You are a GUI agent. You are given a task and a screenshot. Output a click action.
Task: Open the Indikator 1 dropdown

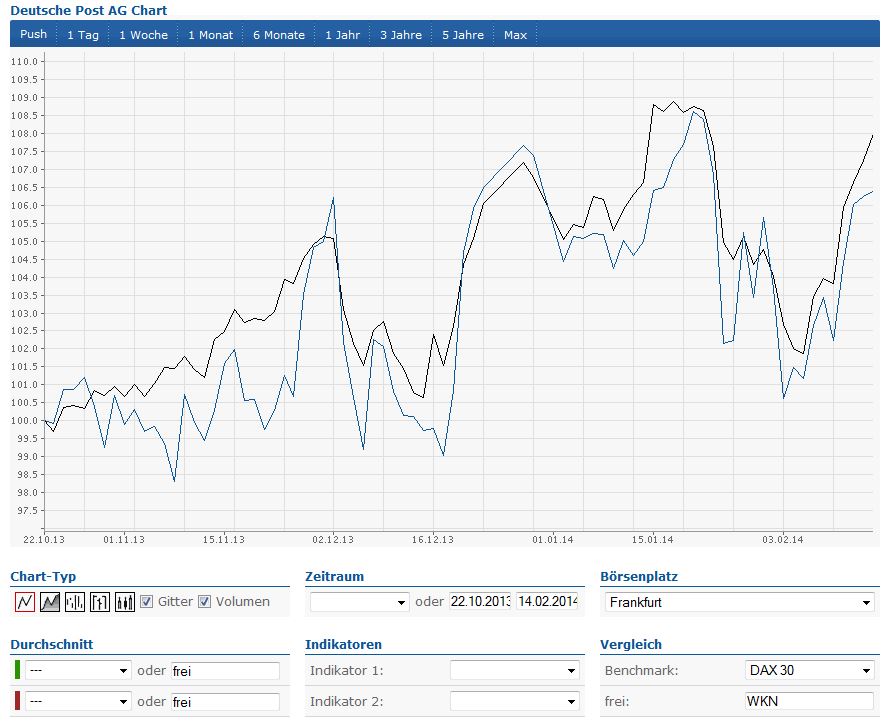coord(514,671)
